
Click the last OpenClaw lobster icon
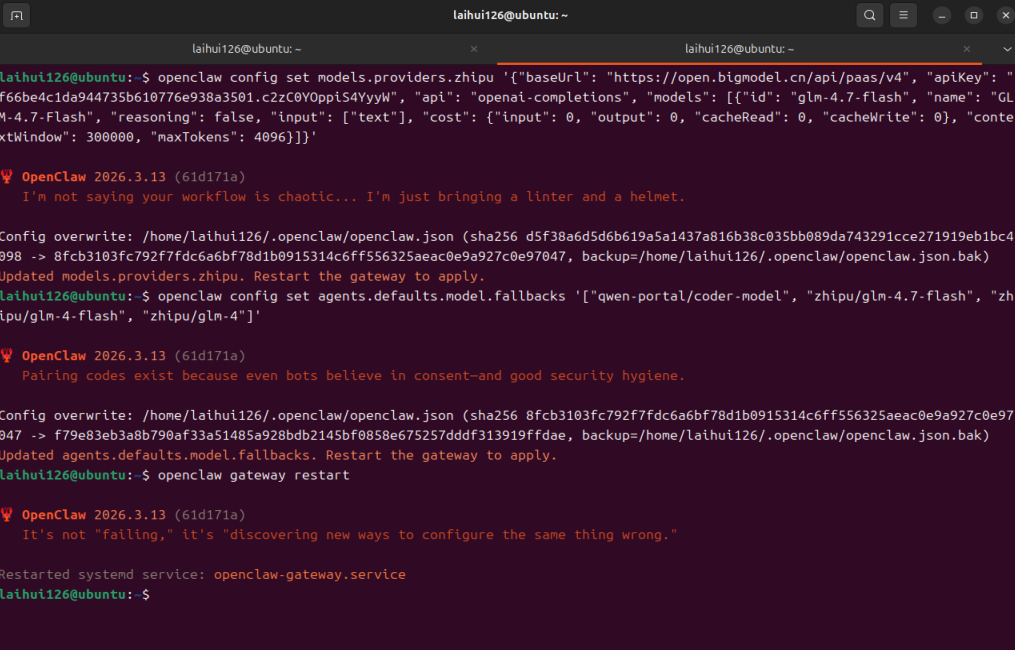(8, 515)
